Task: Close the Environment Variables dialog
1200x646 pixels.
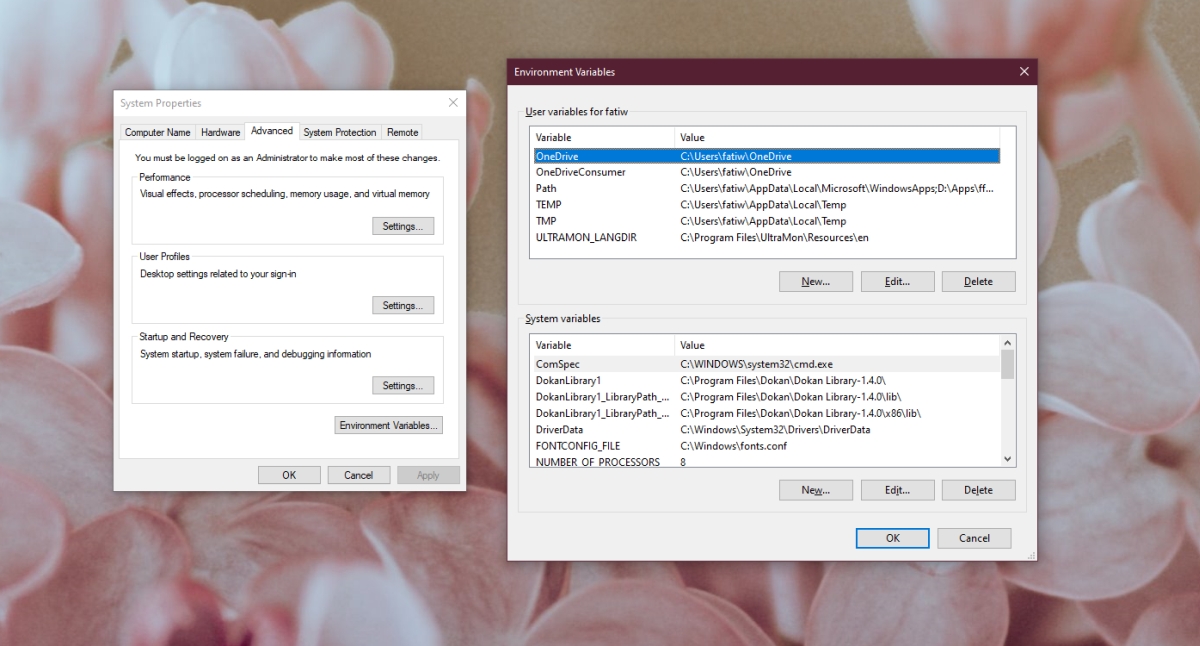Action: tap(1023, 72)
